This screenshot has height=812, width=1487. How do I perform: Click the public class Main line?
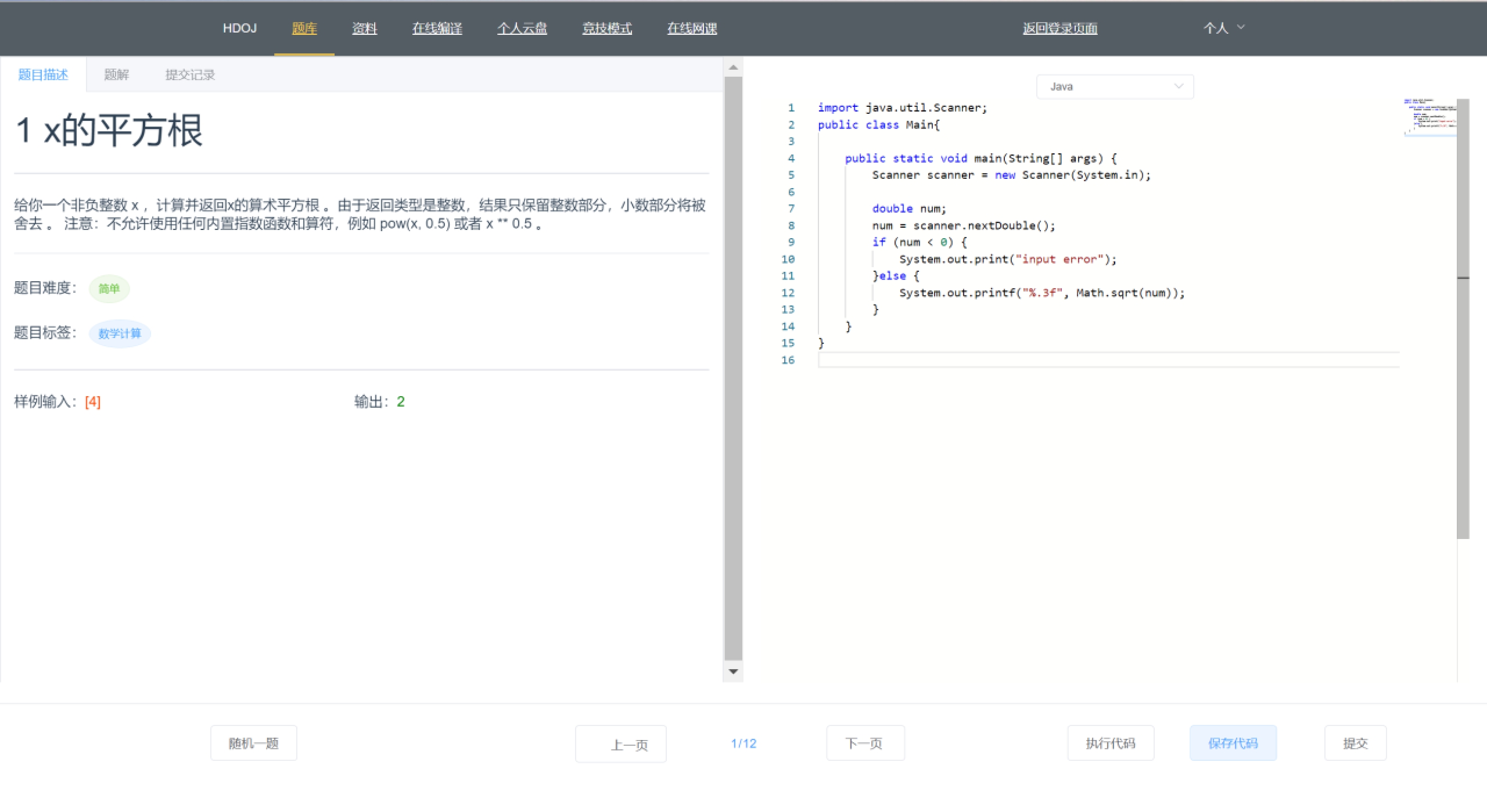[x=878, y=124]
